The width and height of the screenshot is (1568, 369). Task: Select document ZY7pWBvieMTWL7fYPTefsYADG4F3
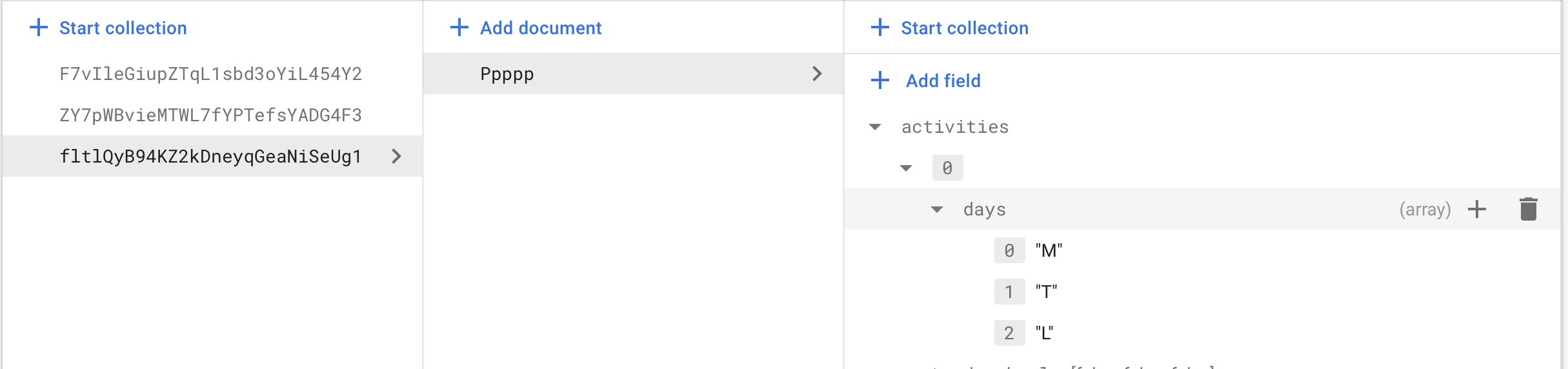[x=210, y=115]
